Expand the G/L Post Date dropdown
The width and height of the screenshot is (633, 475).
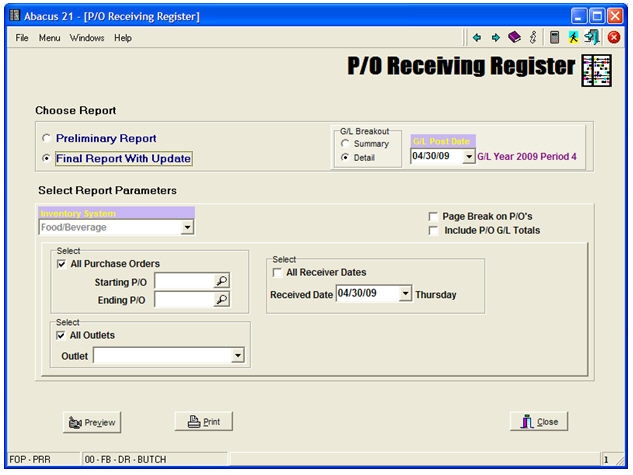point(468,157)
